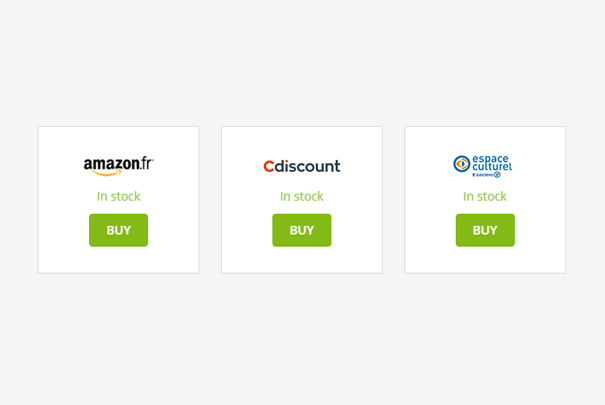Open the espace culturel retailer card
Screen dimensions: 605x405
pyautogui.click(x=485, y=200)
